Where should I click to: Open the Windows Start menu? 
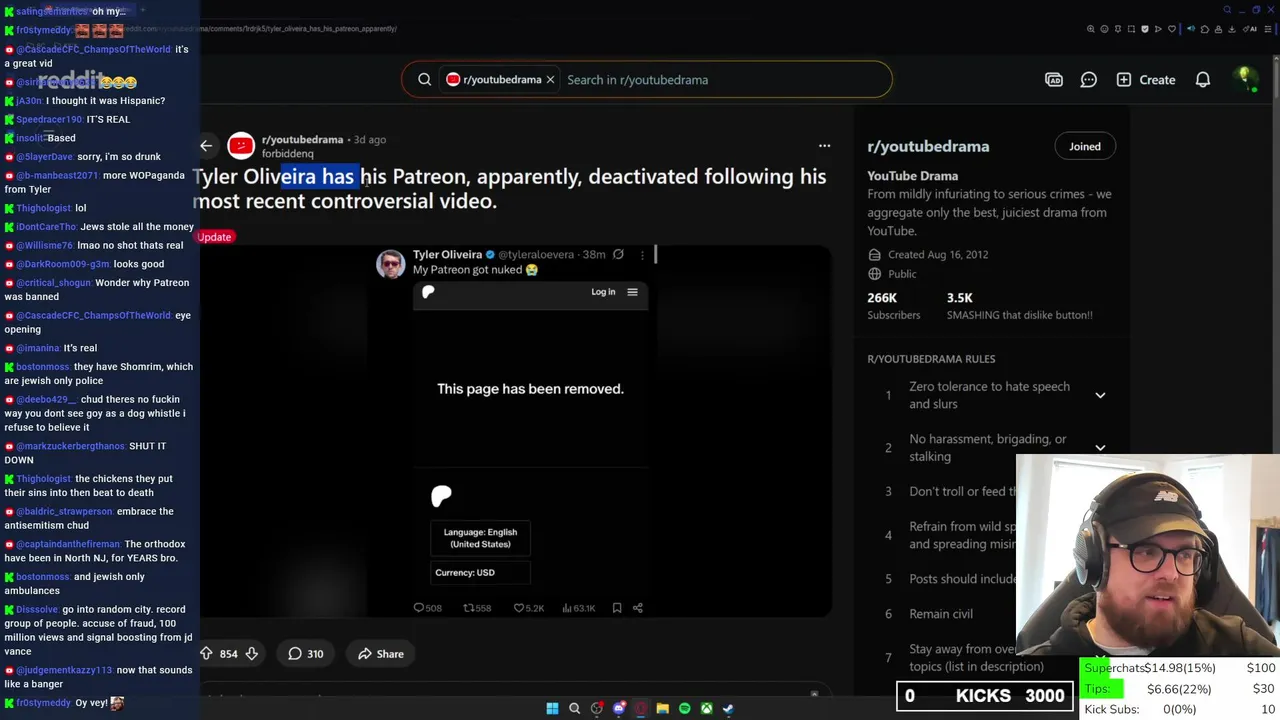pos(552,708)
